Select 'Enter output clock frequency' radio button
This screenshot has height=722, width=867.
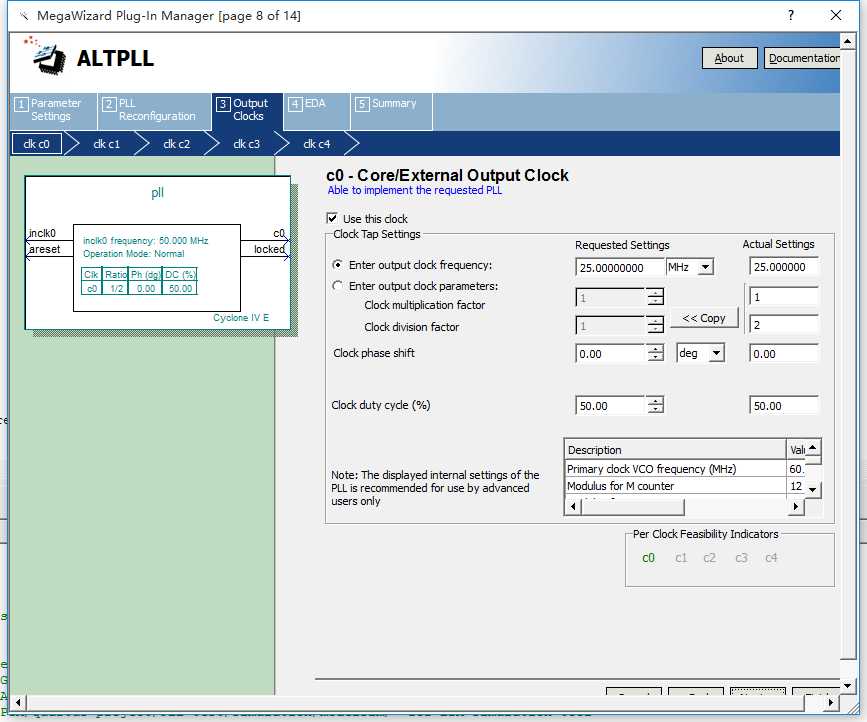click(337, 265)
